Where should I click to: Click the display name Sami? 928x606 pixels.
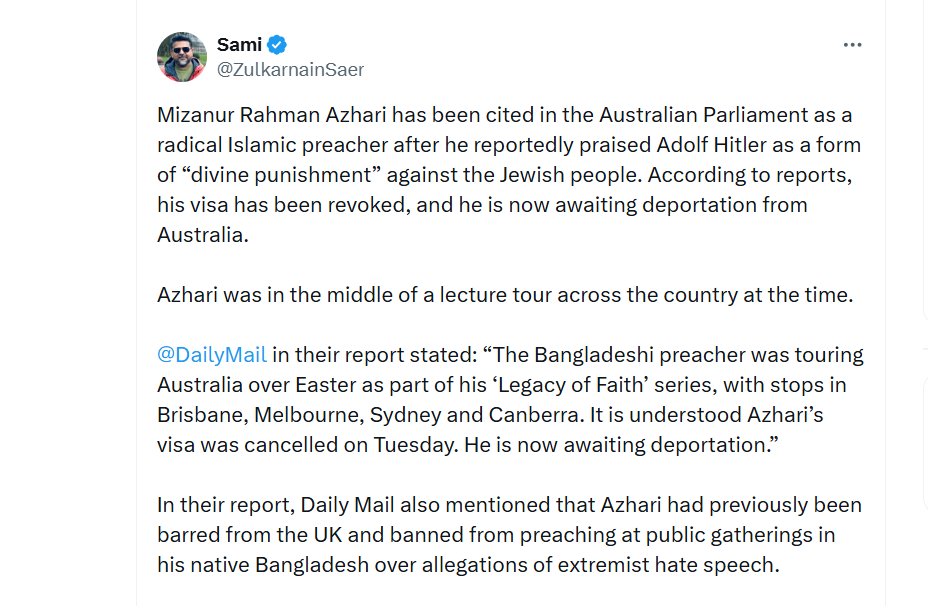(239, 44)
